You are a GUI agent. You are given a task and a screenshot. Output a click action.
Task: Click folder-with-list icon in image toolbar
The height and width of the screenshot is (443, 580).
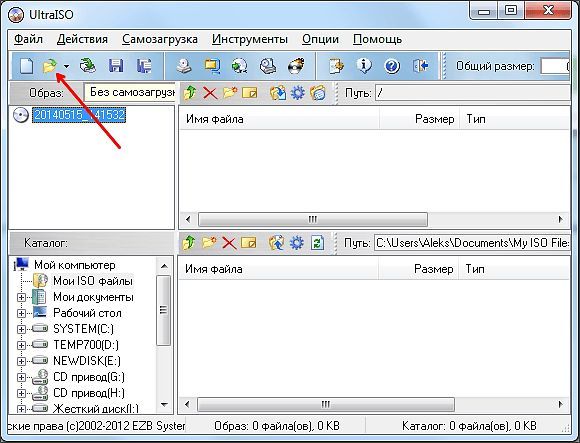click(x=318, y=93)
